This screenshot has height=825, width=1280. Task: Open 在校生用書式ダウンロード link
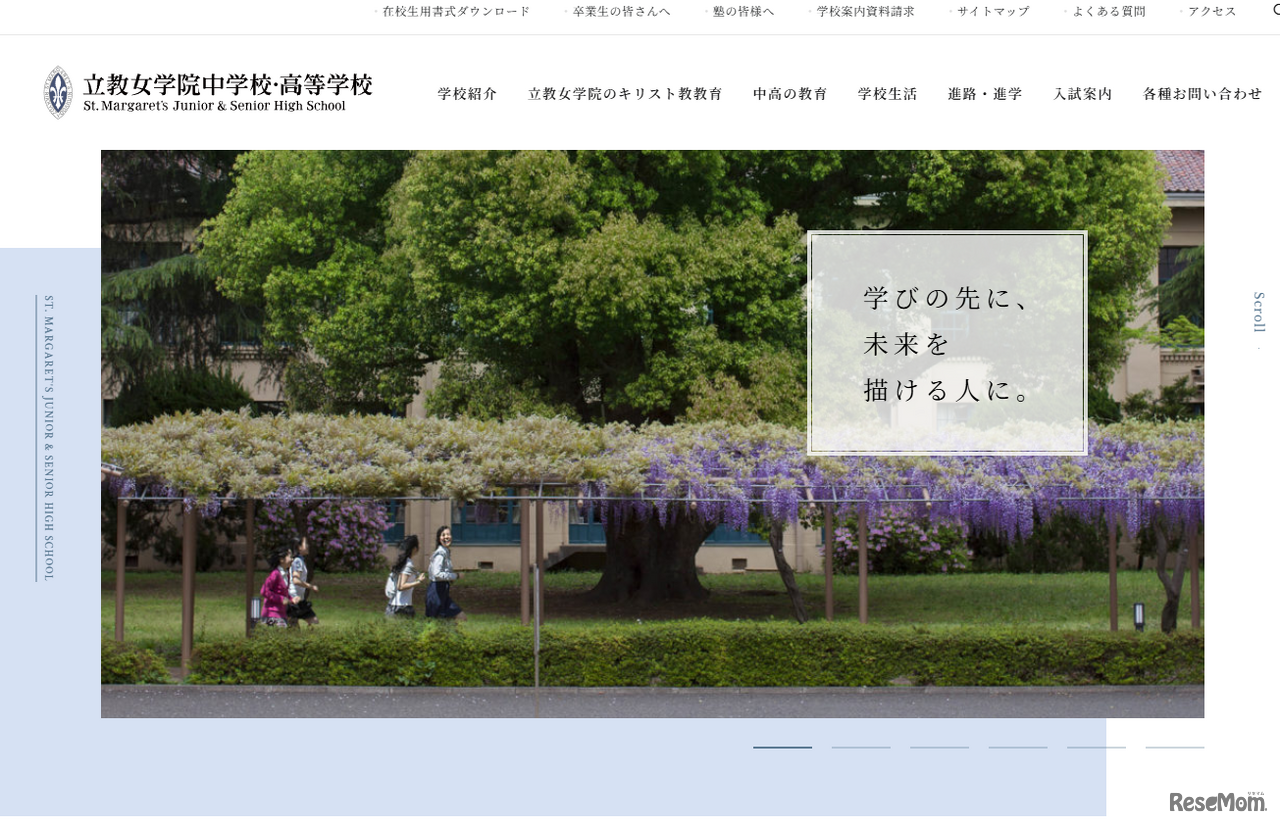(x=456, y=12)
